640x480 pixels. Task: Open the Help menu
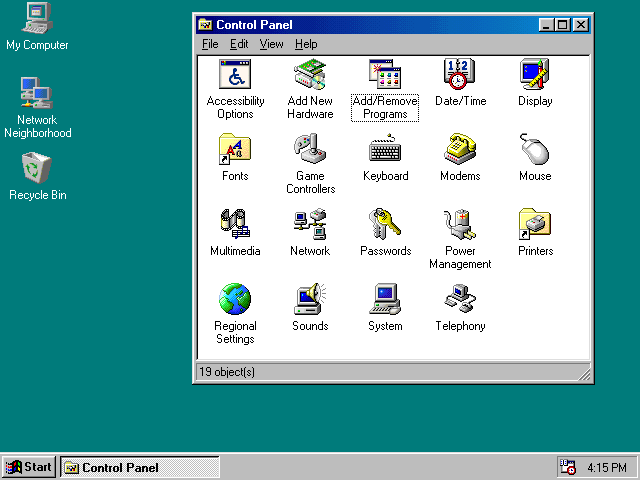[306, 44]
